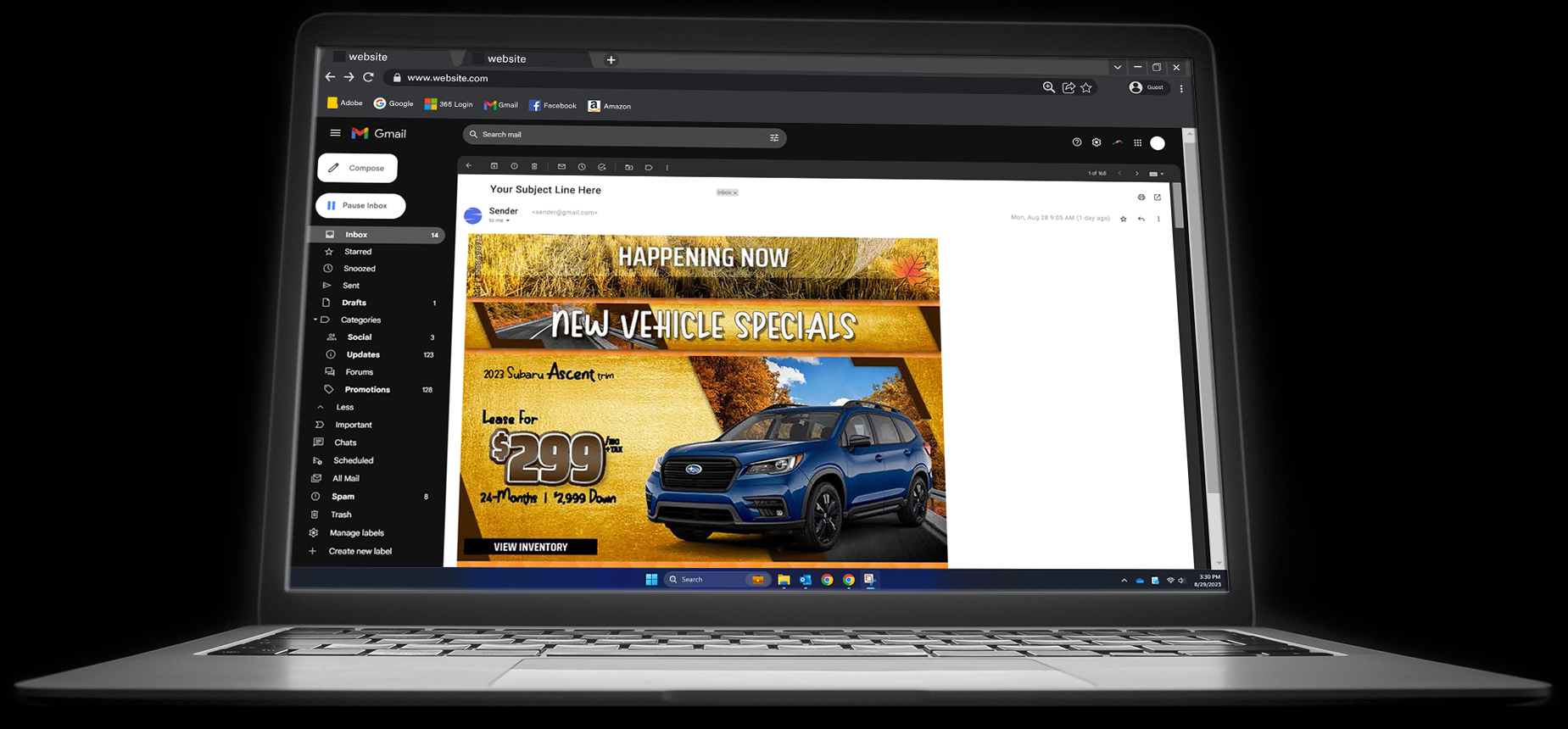1568x729 pixels.
Task: Open the Amazon bookmark
Action: (610, 106)
